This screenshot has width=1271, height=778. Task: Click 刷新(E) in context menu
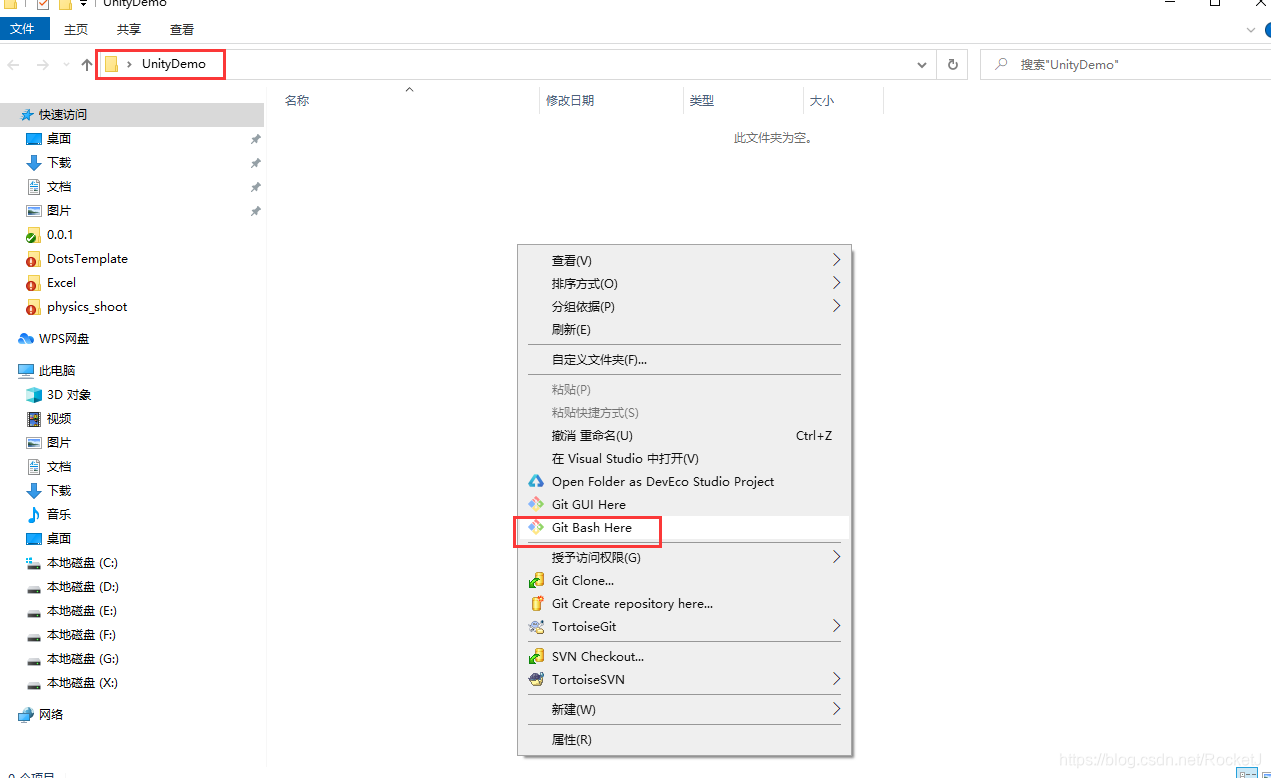point(571,329)
